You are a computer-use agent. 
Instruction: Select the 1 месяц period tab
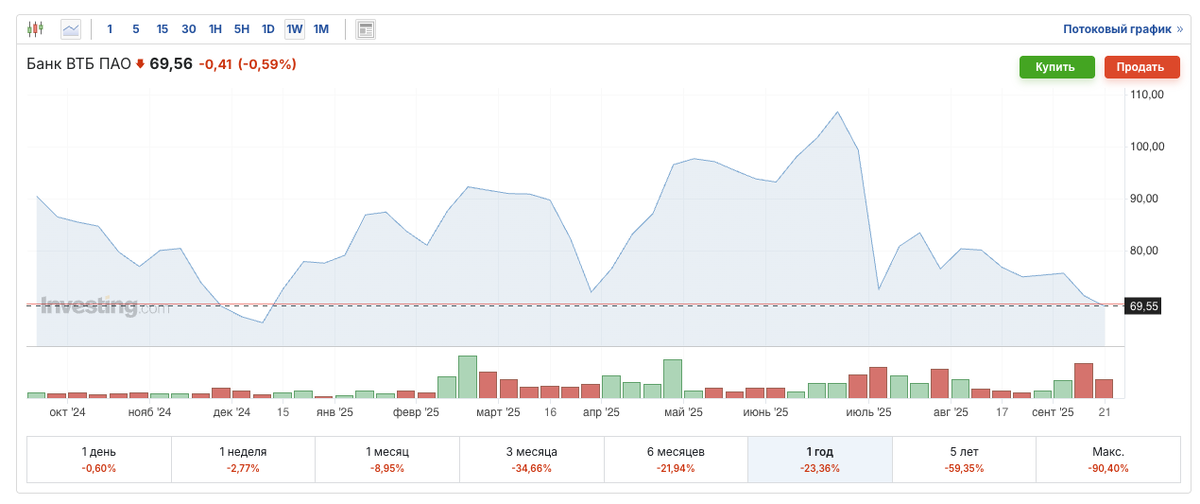pyautogui.click(x=387, y=459)
